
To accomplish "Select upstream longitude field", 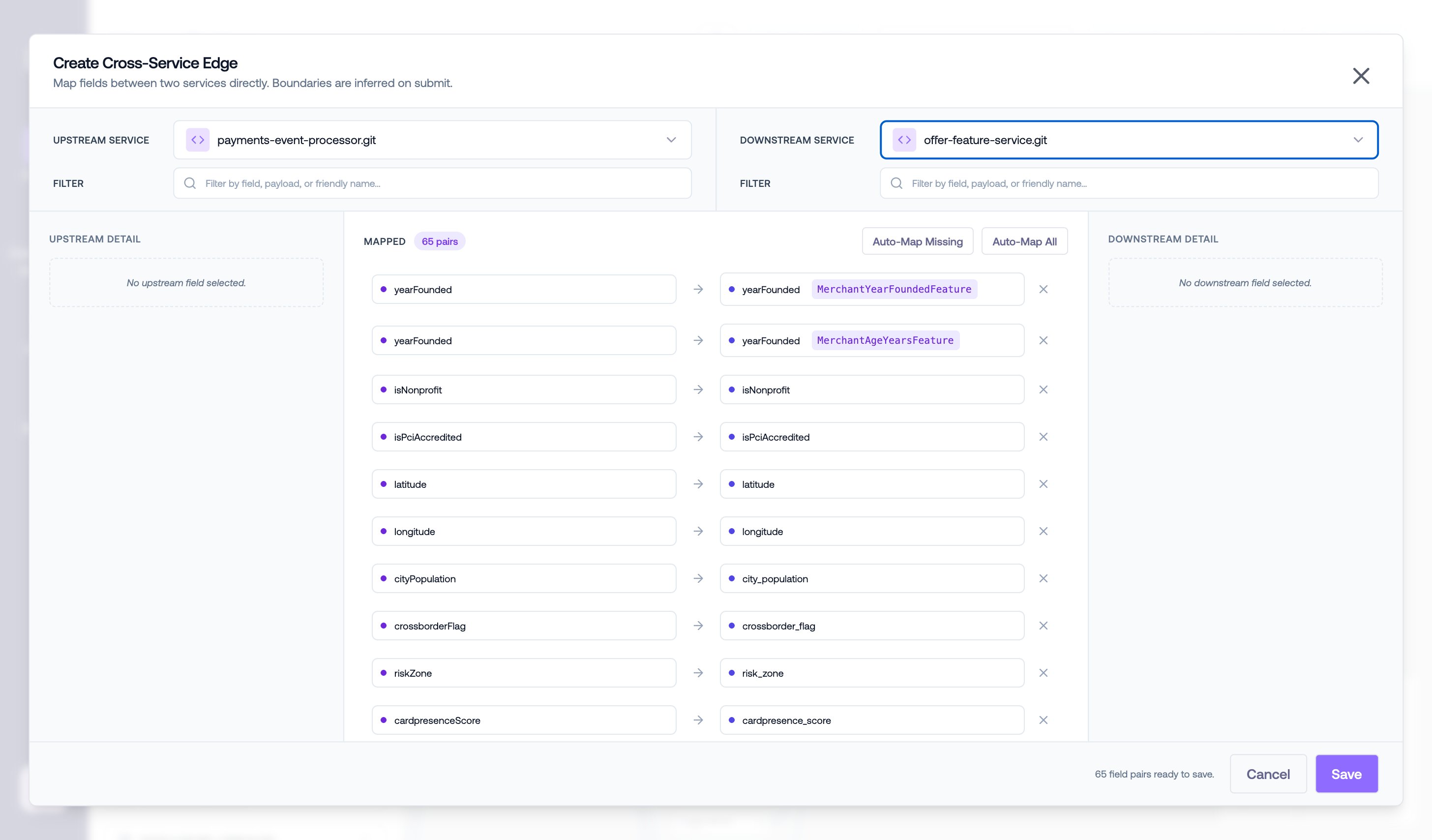I will tap(524, 532).
